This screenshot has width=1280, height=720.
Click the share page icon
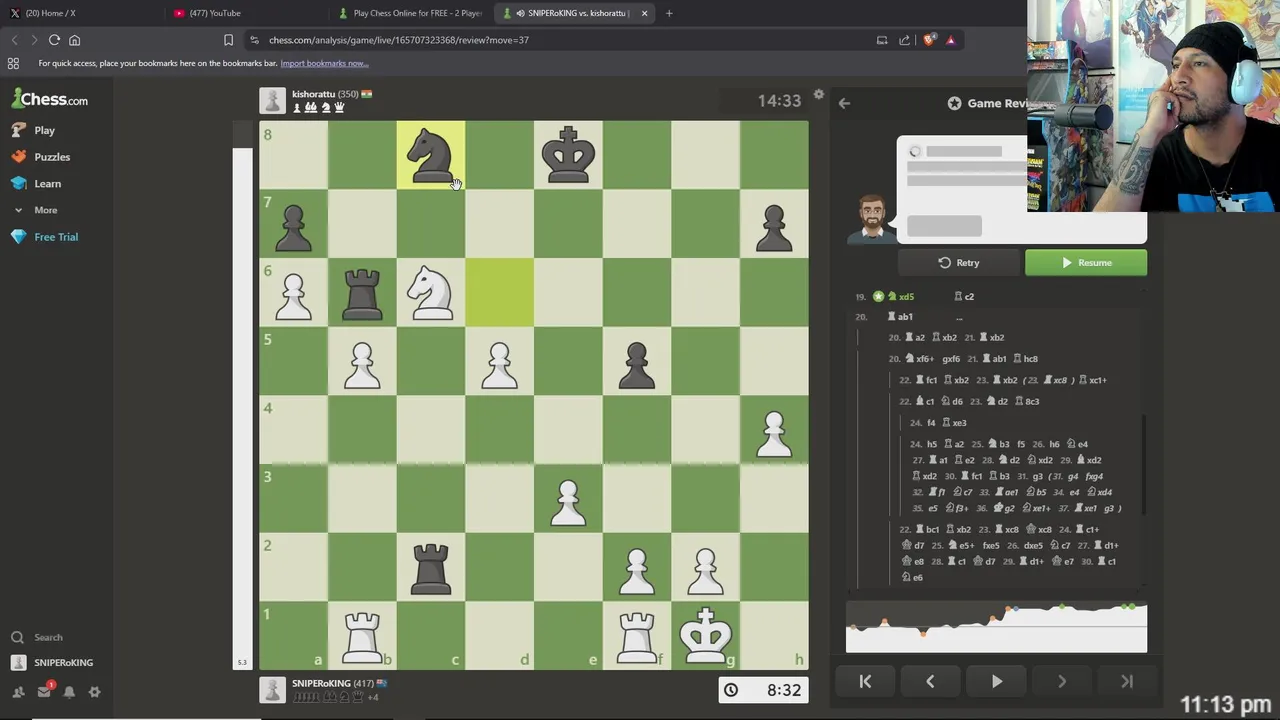(x=904, y=40)
